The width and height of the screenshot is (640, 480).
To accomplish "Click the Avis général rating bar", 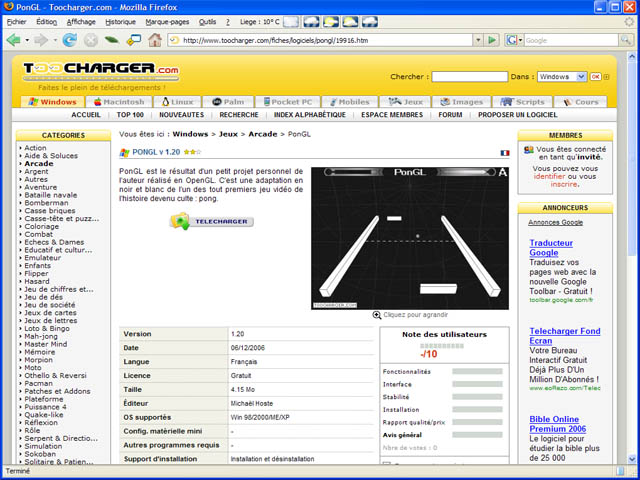I will 477,435.
